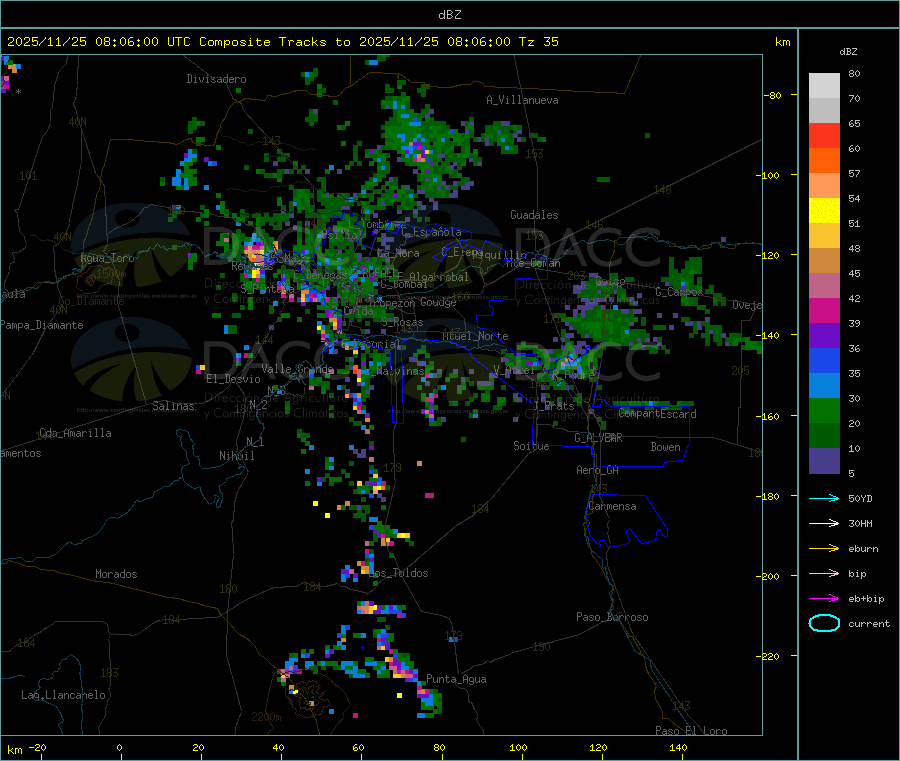Click the Lag.Llancanelo map label
The image size is (900, 761).
64,695
